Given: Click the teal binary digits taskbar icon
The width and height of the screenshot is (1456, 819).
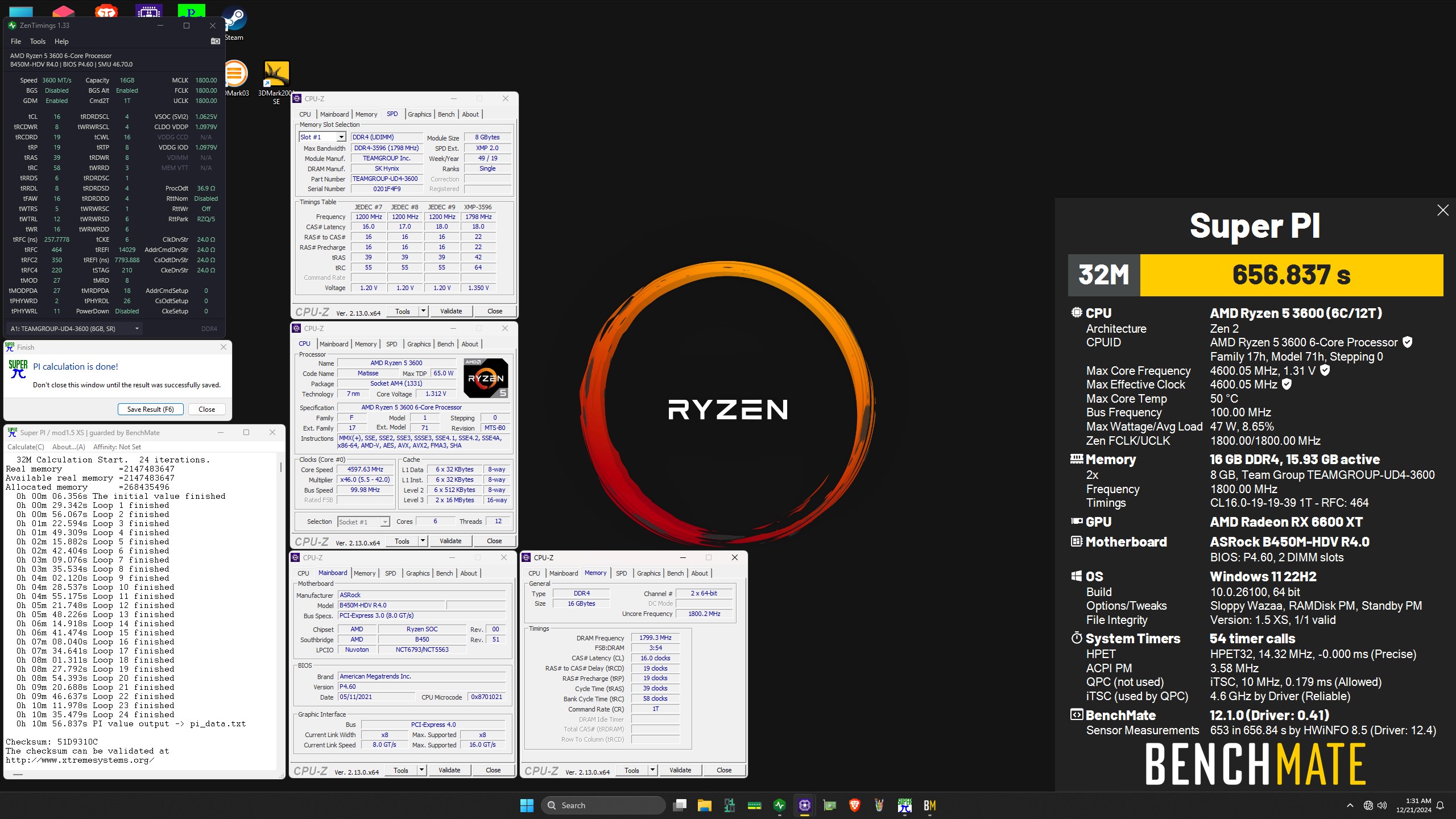Looking at the screenshot, I should tap(730, 805).
